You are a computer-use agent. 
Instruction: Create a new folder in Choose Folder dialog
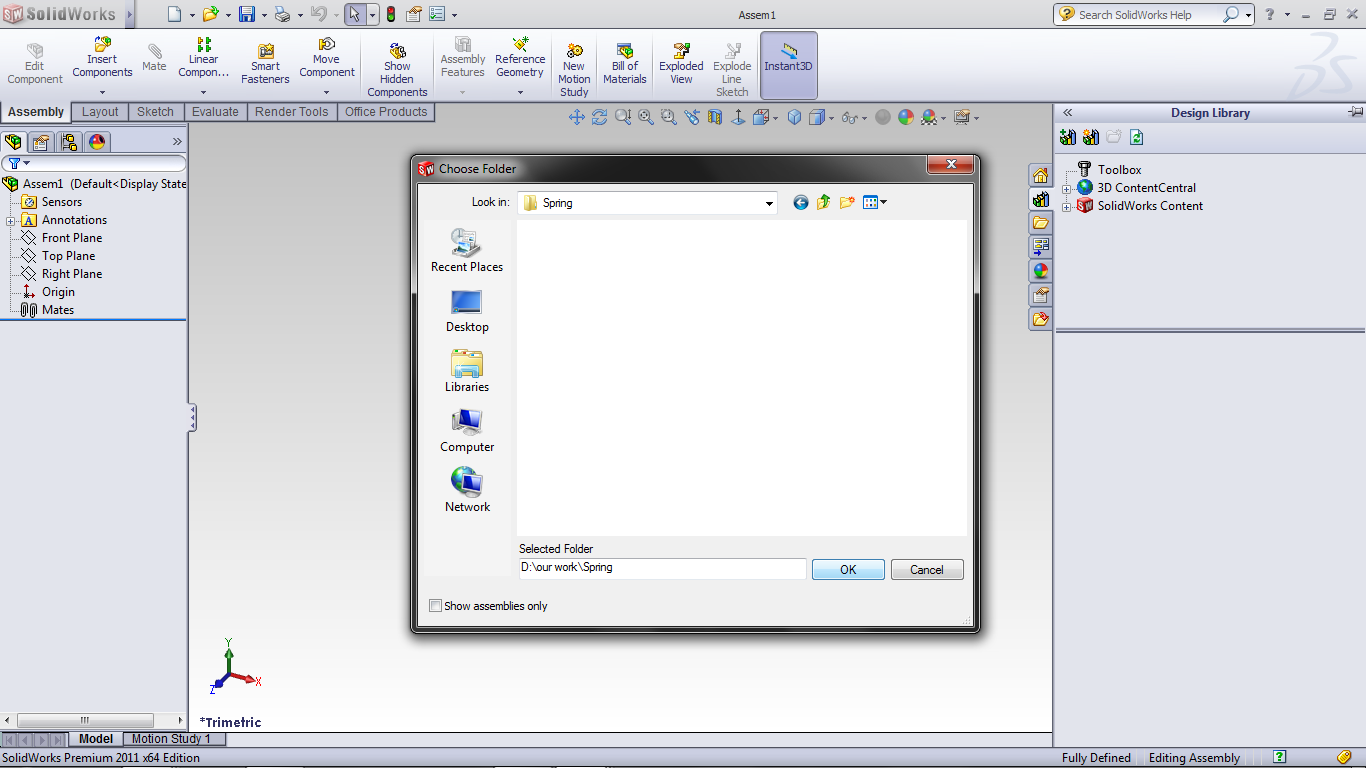(847, 202)
